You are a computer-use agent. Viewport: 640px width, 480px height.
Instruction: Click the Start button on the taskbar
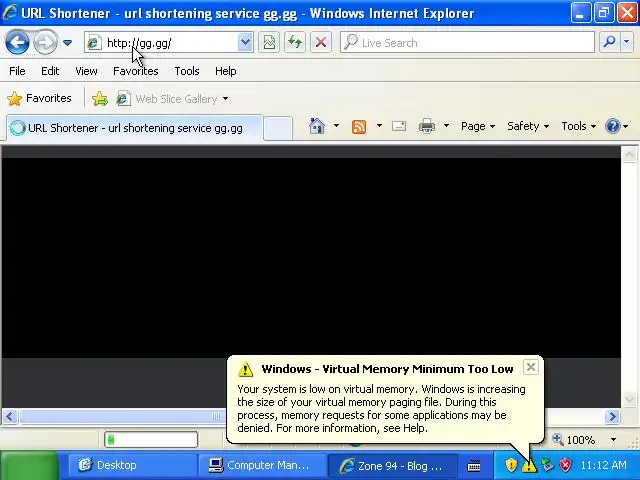29,465
